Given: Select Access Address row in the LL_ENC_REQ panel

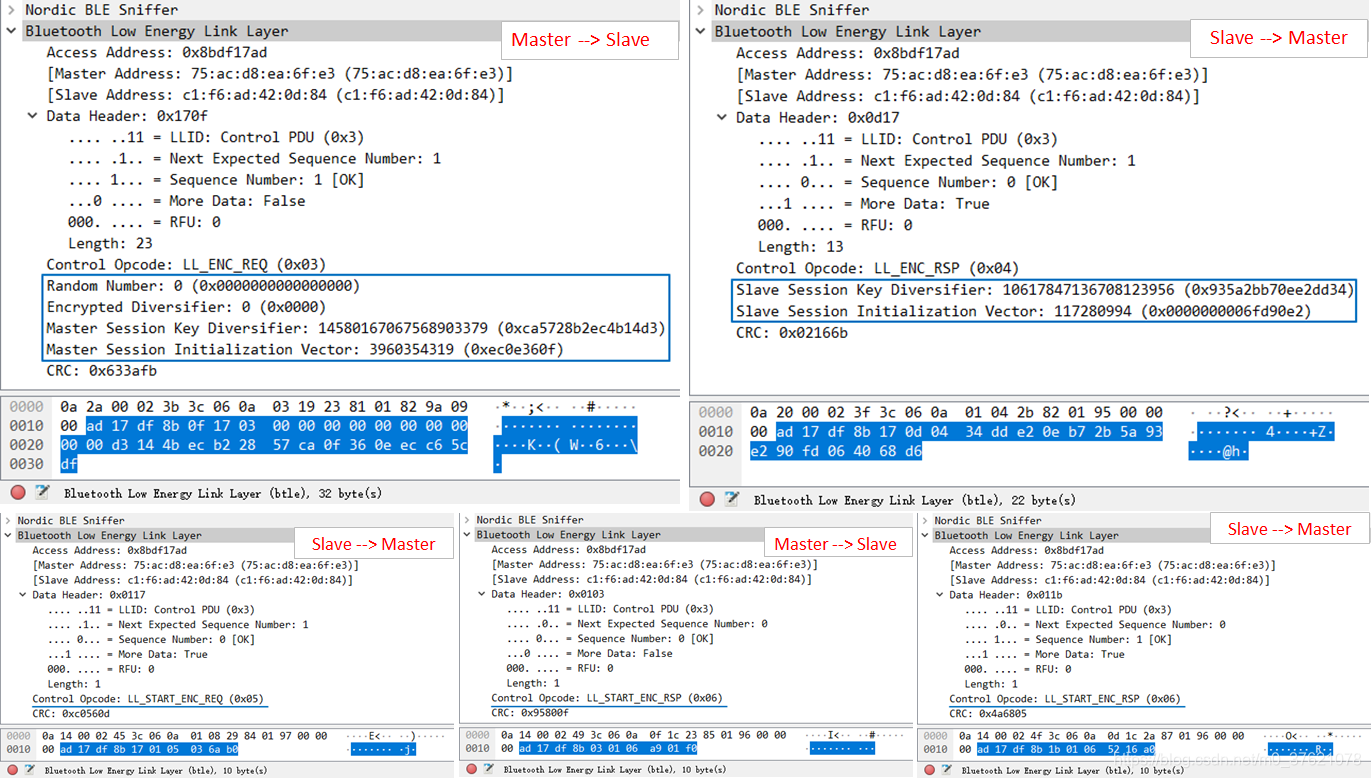Looking at the screenshot, I should tap(156, 52).
